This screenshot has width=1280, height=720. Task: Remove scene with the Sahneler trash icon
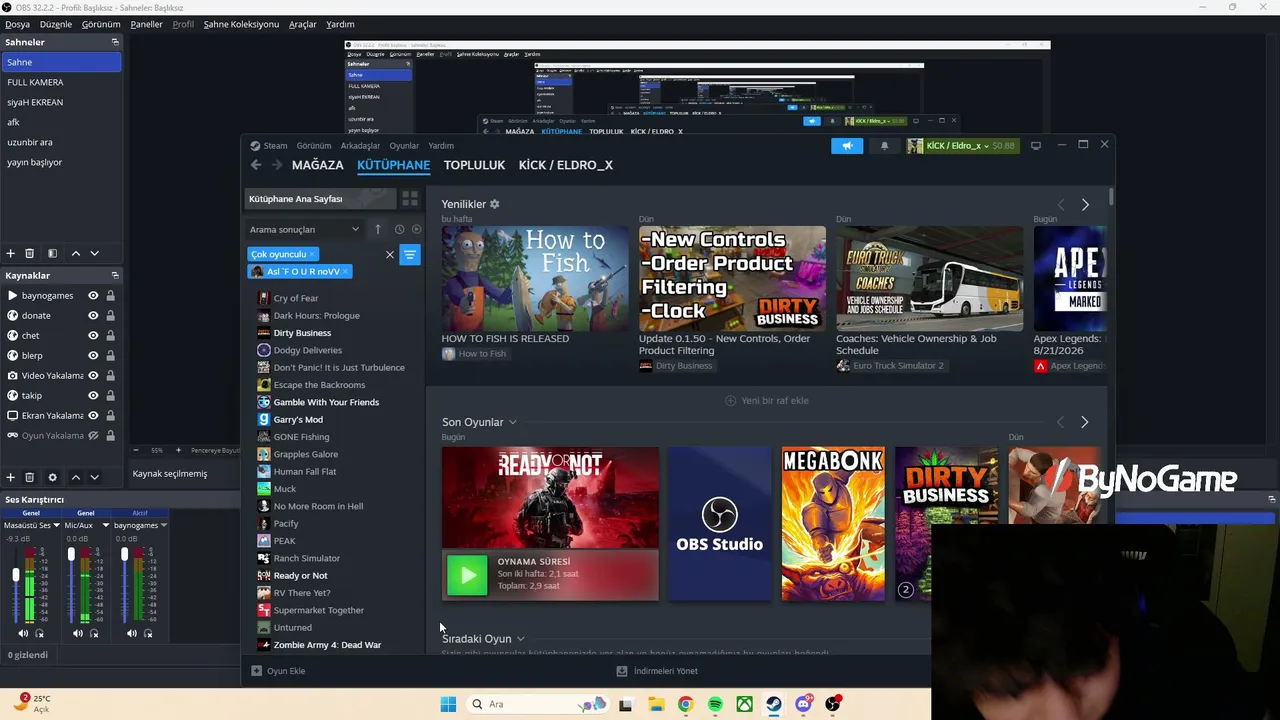[30, 254]
